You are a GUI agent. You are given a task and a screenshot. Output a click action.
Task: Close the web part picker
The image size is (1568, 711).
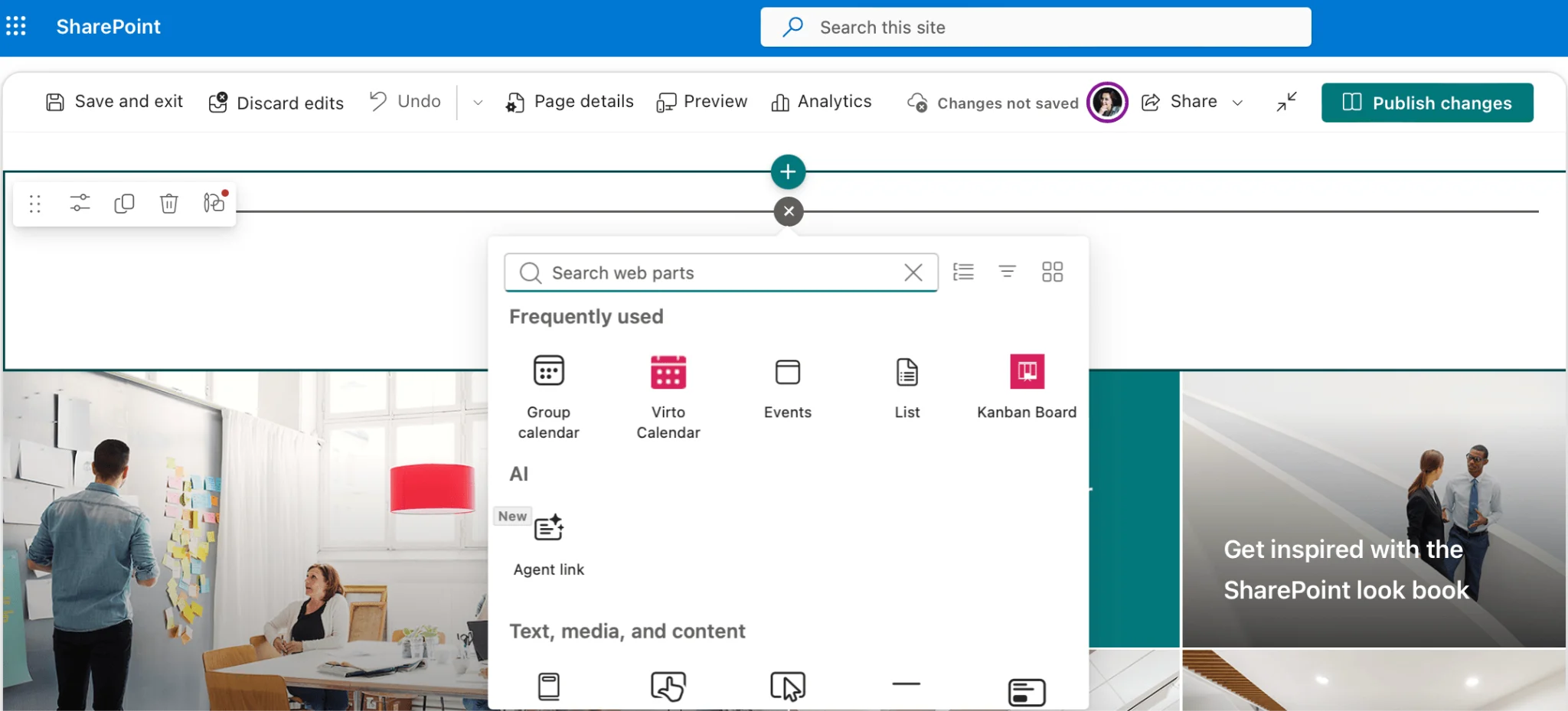(789, 211)
